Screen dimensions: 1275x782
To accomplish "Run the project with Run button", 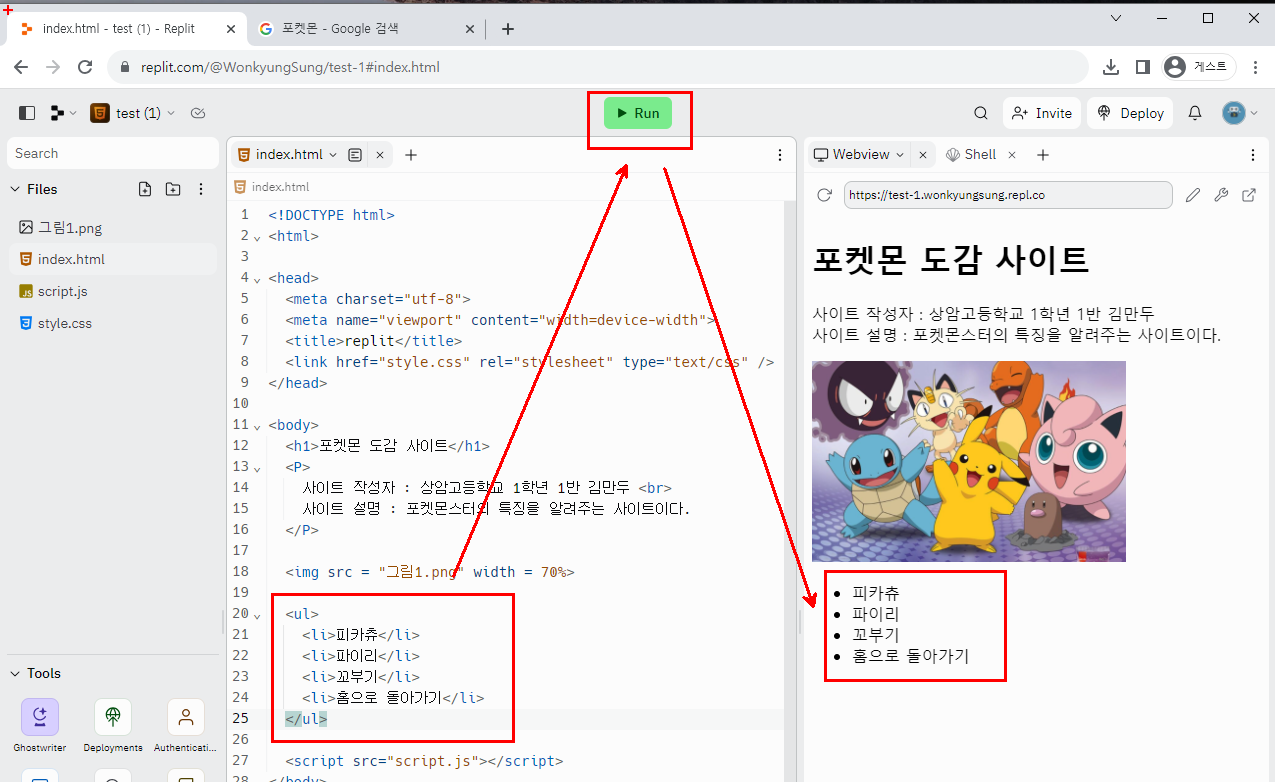I will 638,113.
